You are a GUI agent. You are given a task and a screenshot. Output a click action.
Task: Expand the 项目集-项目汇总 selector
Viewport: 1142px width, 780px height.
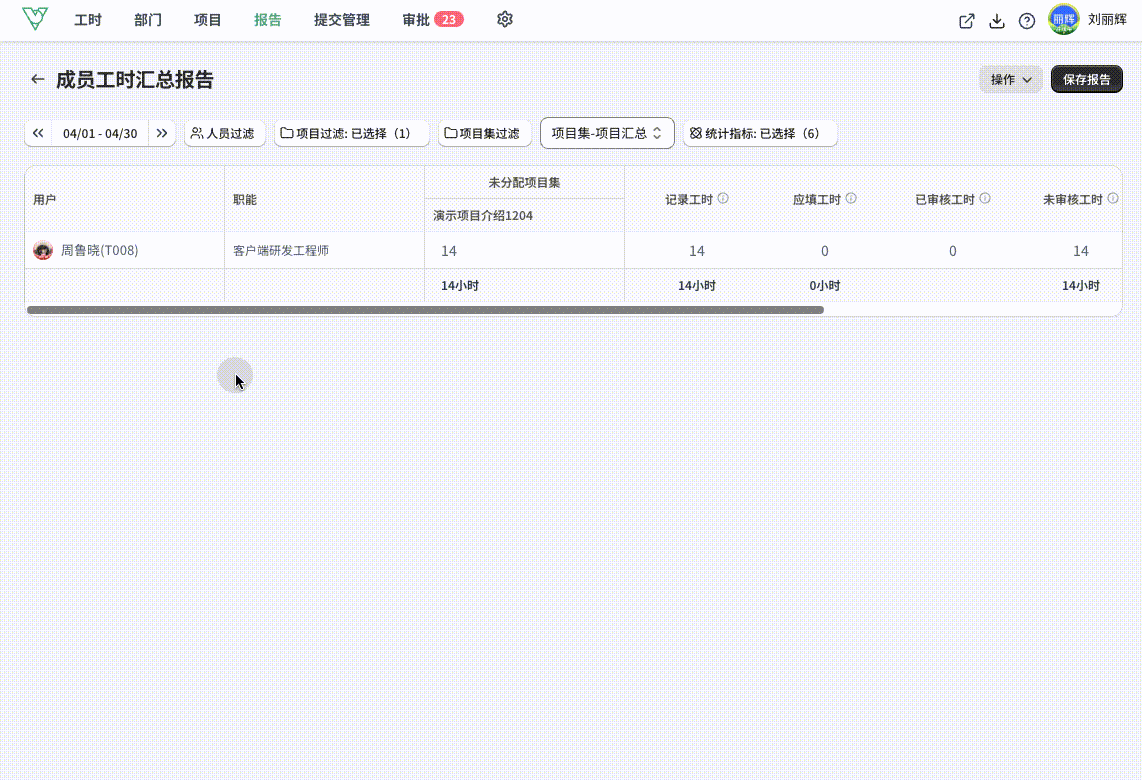coord(607,133)
